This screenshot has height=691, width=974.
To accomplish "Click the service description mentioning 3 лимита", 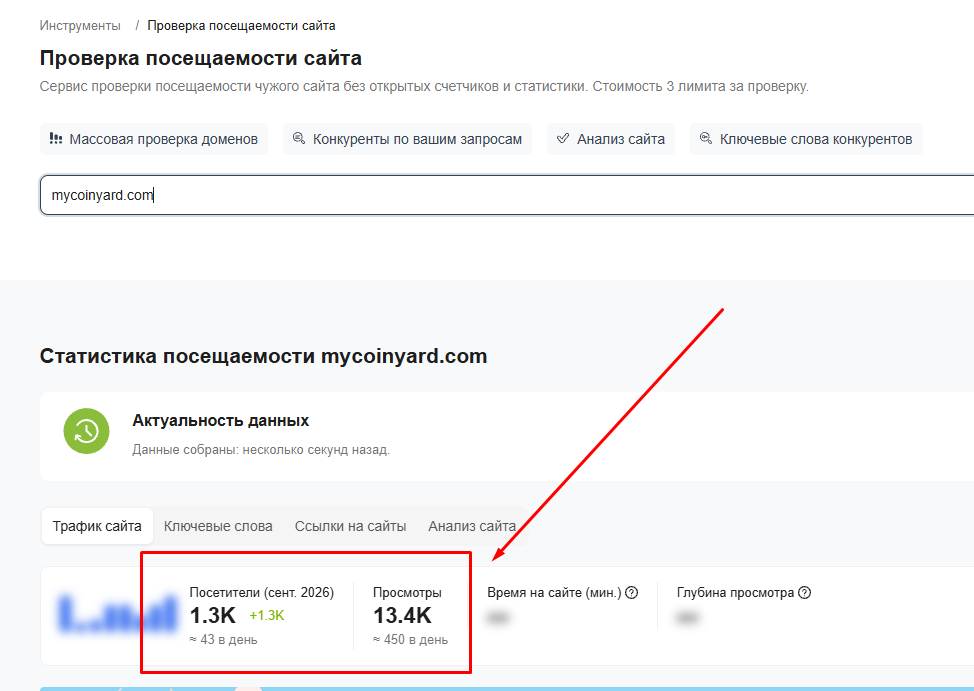I will [424, 86].
